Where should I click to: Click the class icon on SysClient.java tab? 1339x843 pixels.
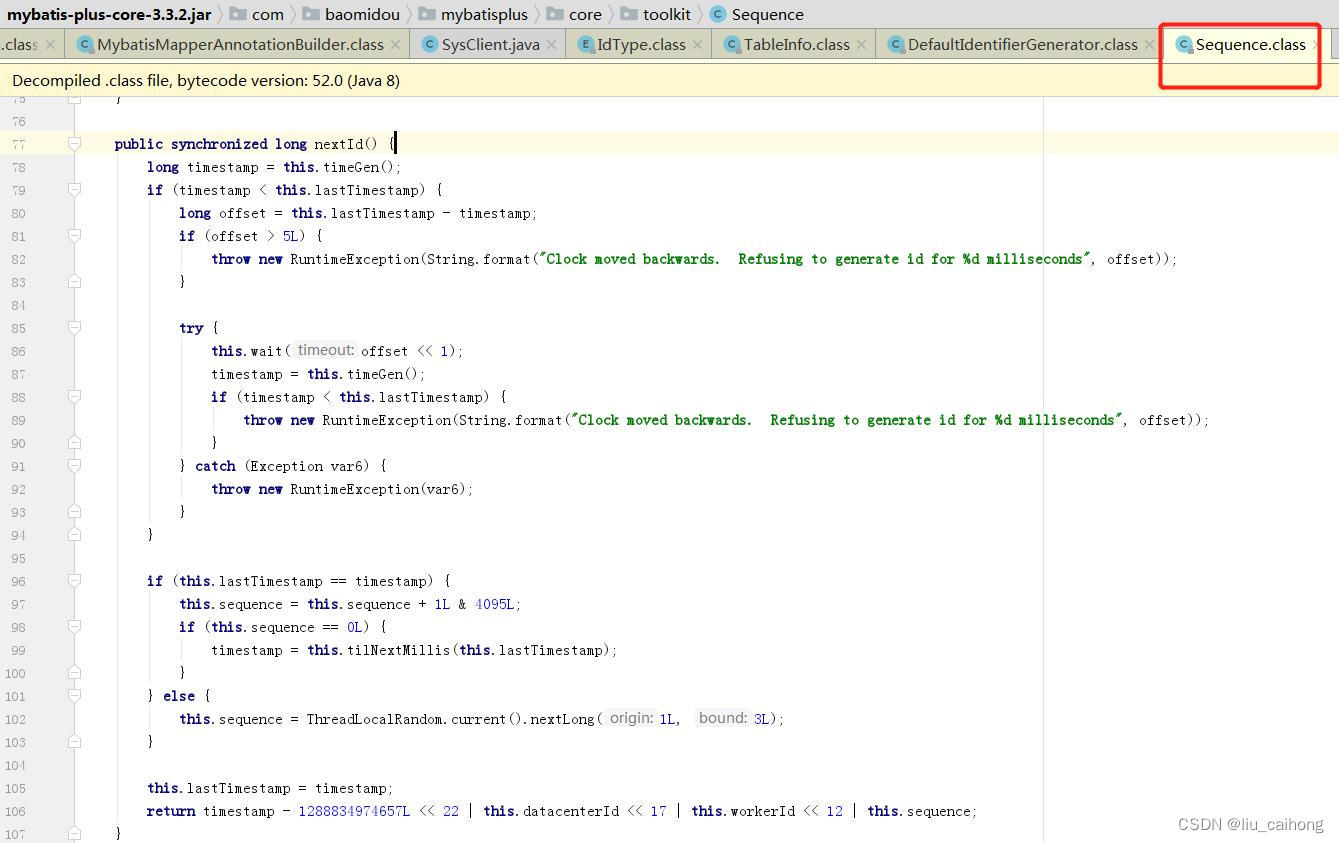coord(430,44)
